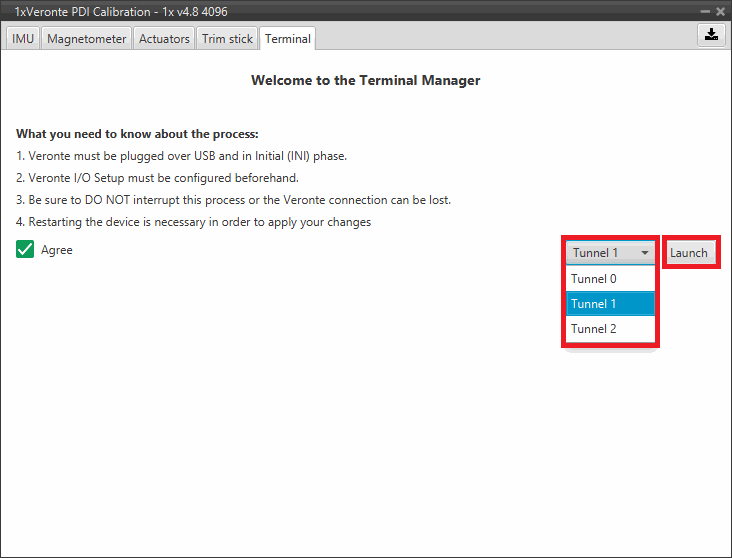Open the Magnetometer tab

[x=87, y=39]
